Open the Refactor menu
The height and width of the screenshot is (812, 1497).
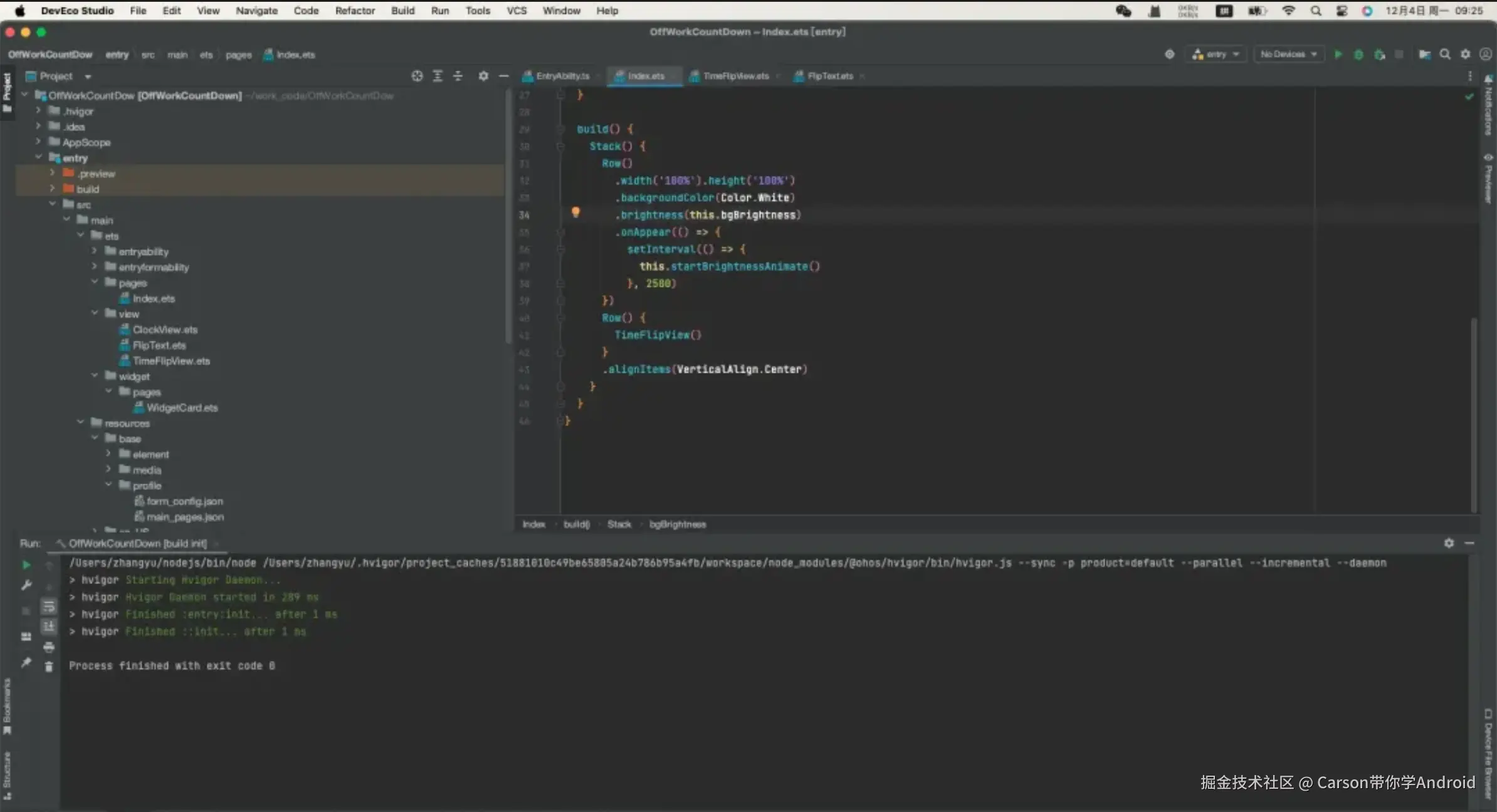pyautogui.click(x=354, y=11)
